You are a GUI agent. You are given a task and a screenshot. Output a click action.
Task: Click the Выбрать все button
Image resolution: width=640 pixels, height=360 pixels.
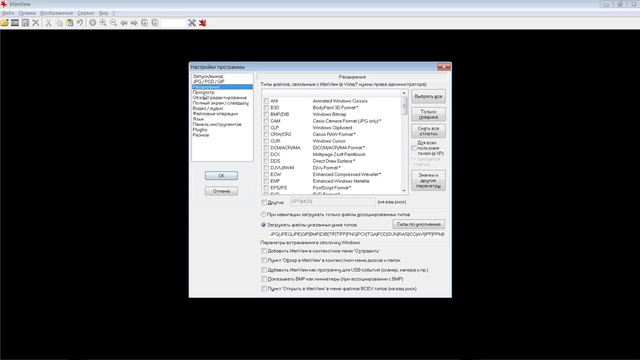point(428,96)
